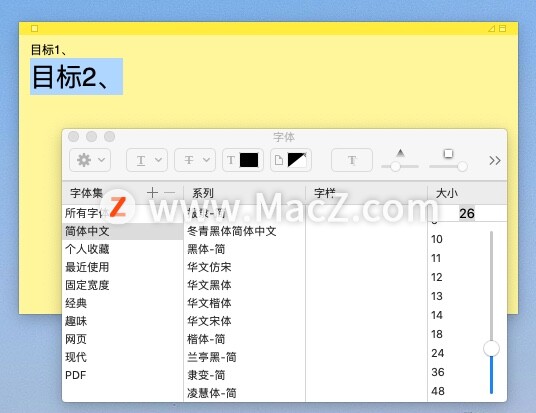This screenshot has width=536, height=413.
Task: Select the 现代 font collection
Action: [123, 357]
